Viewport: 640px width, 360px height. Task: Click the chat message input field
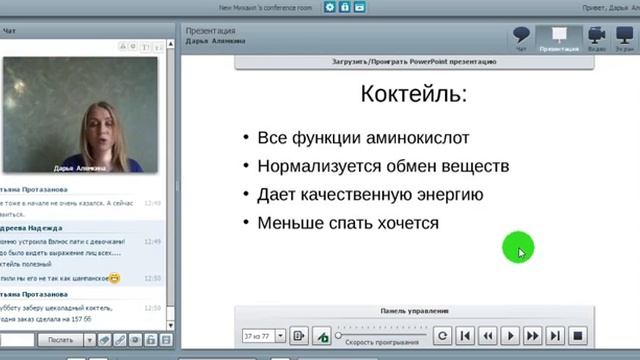point(17,340)
